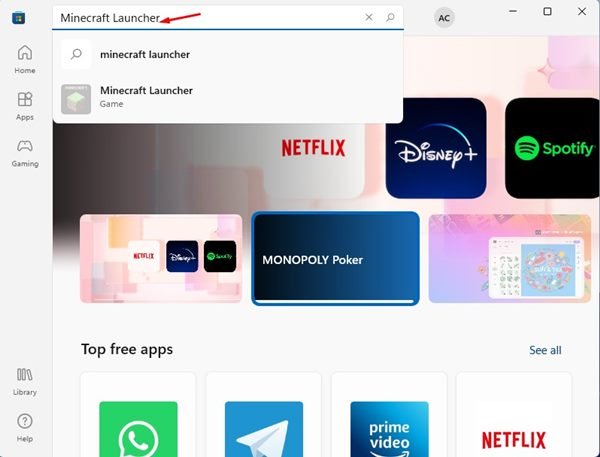The height and width of the screenshot is (457, 600).
Task: Select the pastel design app carousel card
Action: point(510,259)
